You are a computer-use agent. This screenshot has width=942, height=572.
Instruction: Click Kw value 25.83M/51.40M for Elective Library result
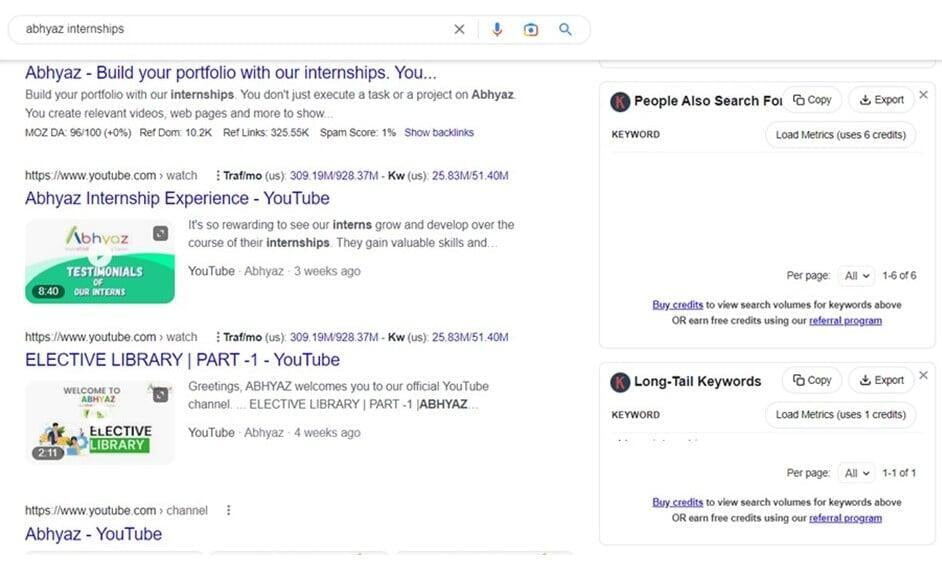(x=470, y=337)
